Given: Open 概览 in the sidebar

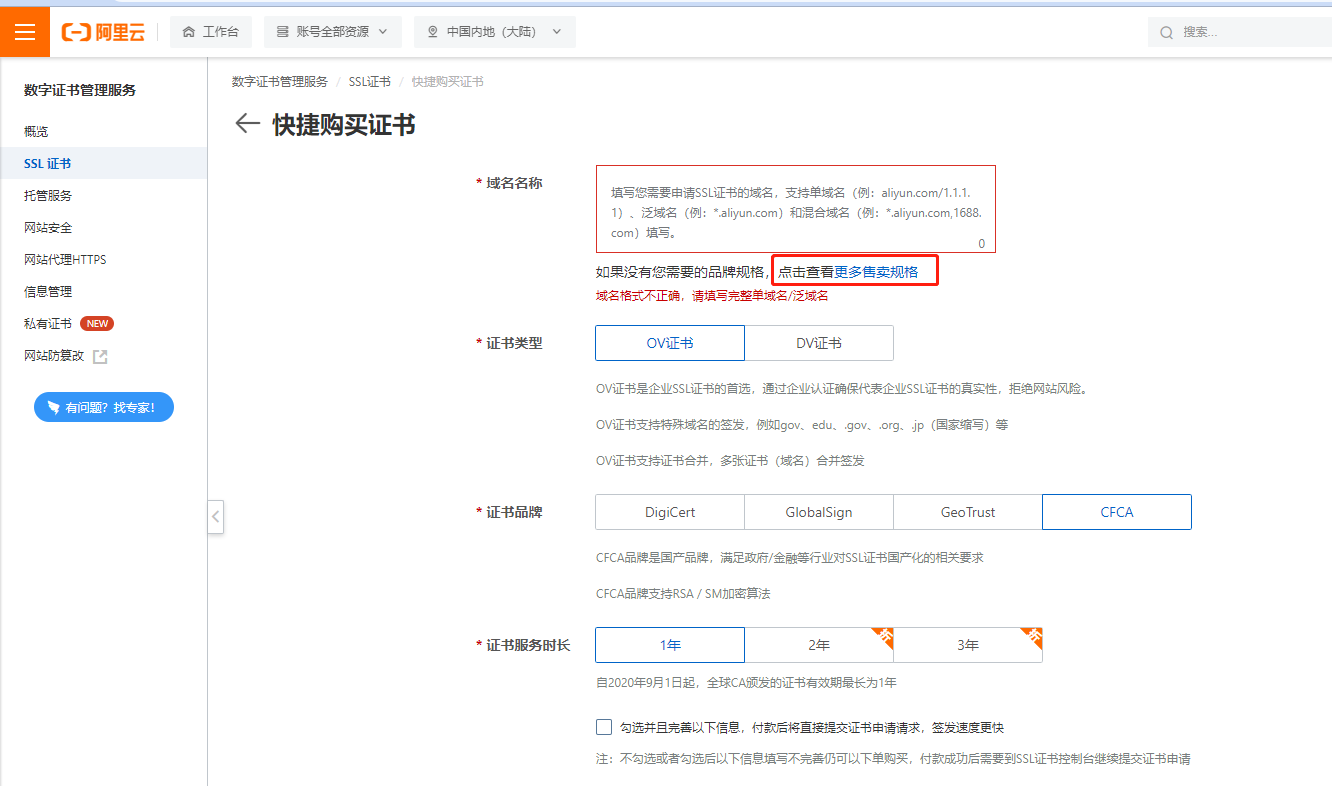Looking at the screenshot, I should (x=36, y=131).
